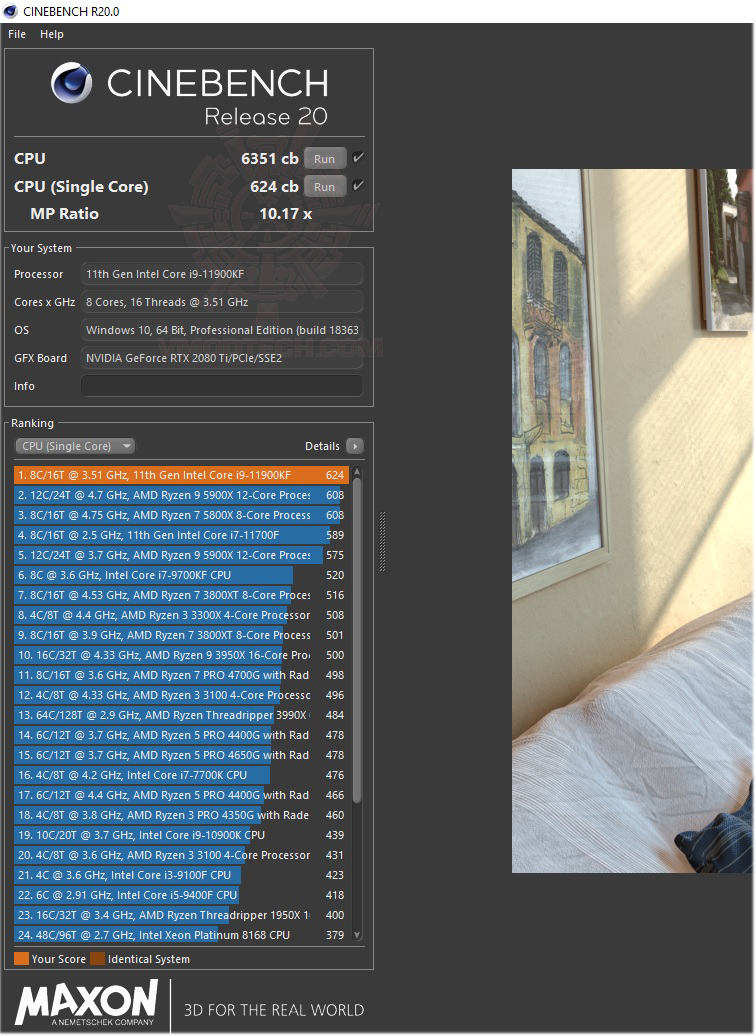This screenshot has width=756, height=1036.
Task: Select rank 12 Ryzen 3 3100 4.33 GHz row
Action: click(x=181, y=695)
